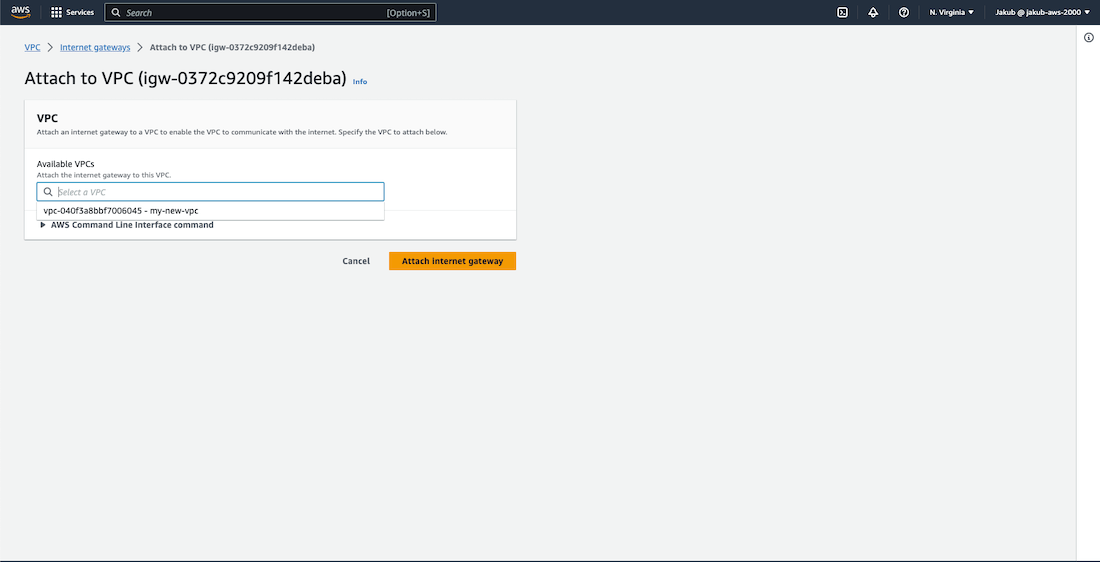
Task: Click the Cancel button
Action: tap(356, 261)
